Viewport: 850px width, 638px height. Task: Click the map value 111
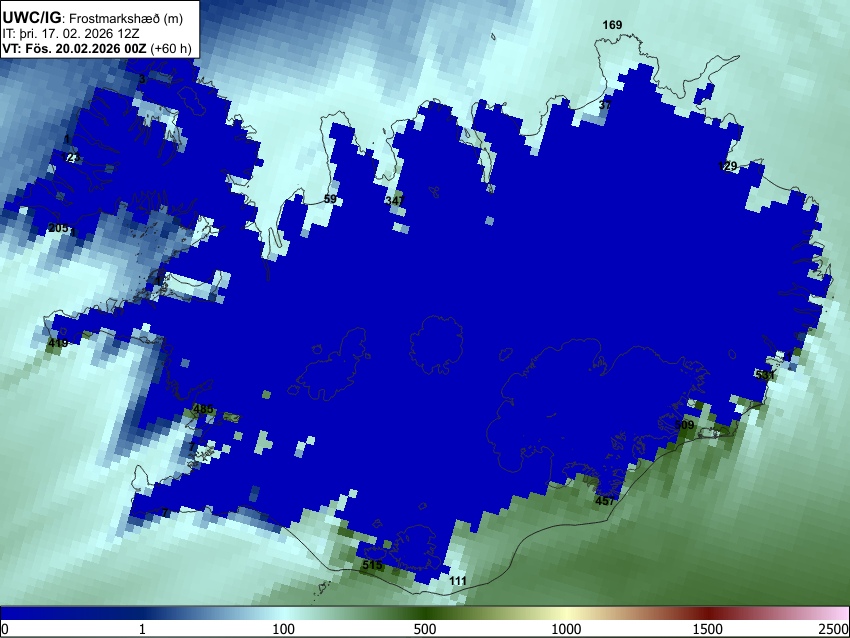pyautogui.click(x=458, y=581)
